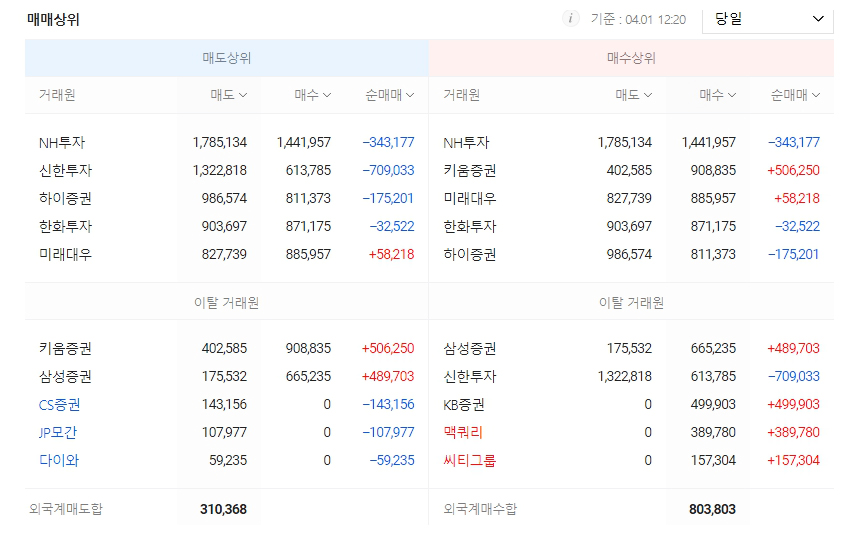Click 외국계매도합 value 310,368
This screenshot has height=535, width=854.
223,509
